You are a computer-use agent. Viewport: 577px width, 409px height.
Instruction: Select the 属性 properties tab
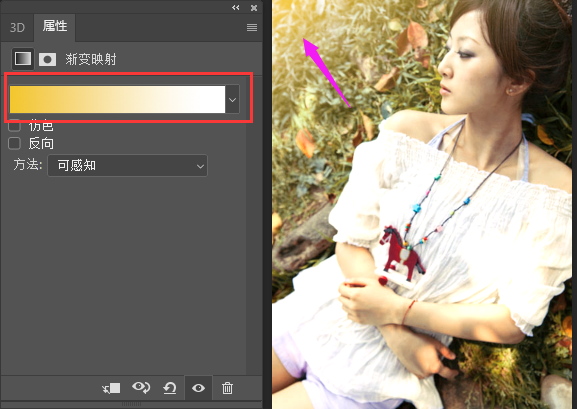(x=55, y=27)
